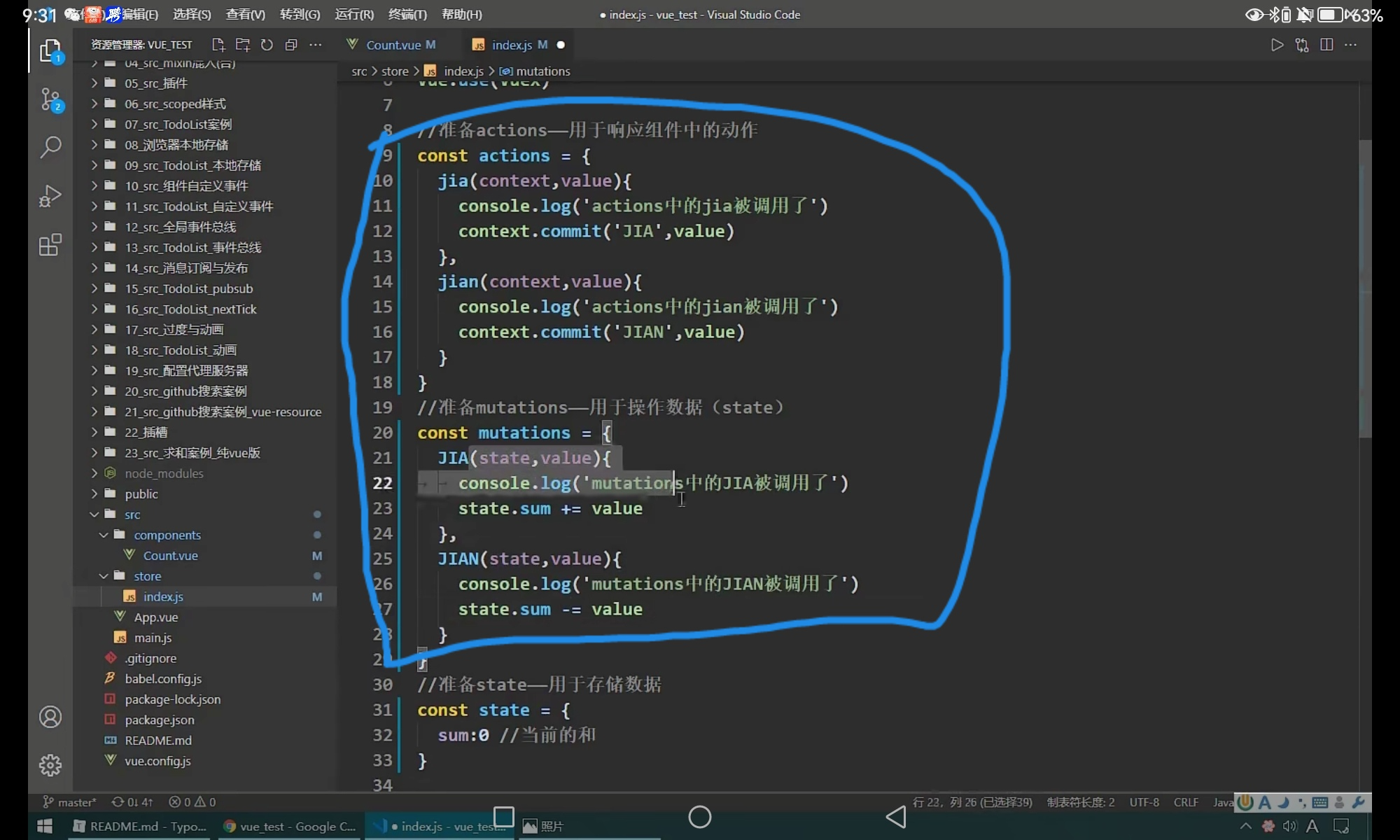The width and height of the screenshot is (1400, 840).
Task: Open the 终端(T) terminal menu
Action: pyautogui.click(x=407, y=14)
